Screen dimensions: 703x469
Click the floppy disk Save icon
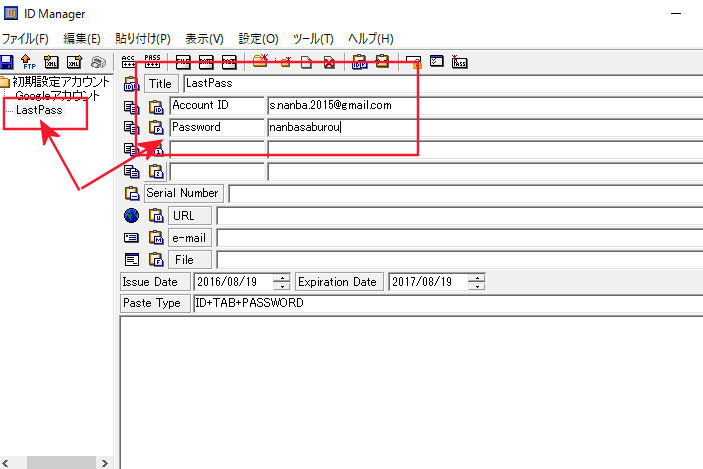point(7,62)
